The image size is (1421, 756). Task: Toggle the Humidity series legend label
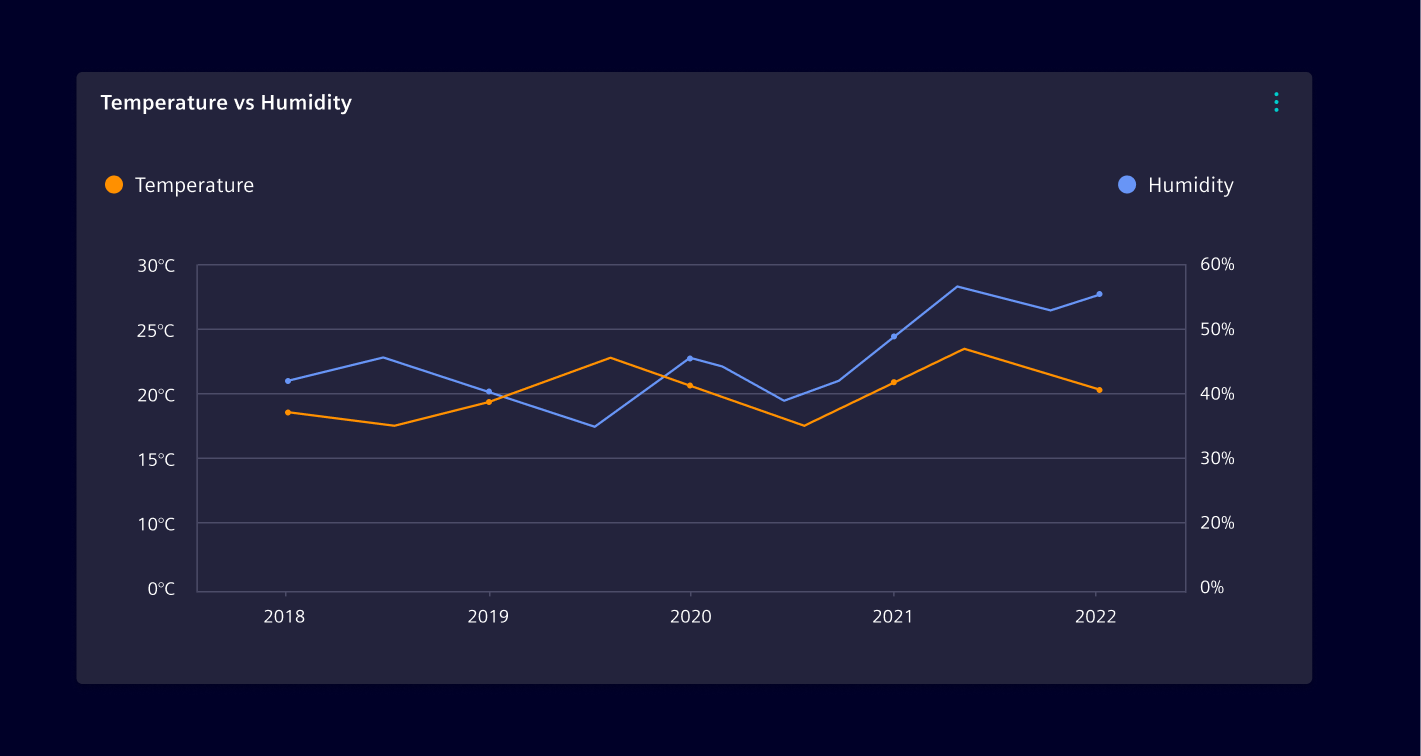click(x=1190, y=185)
